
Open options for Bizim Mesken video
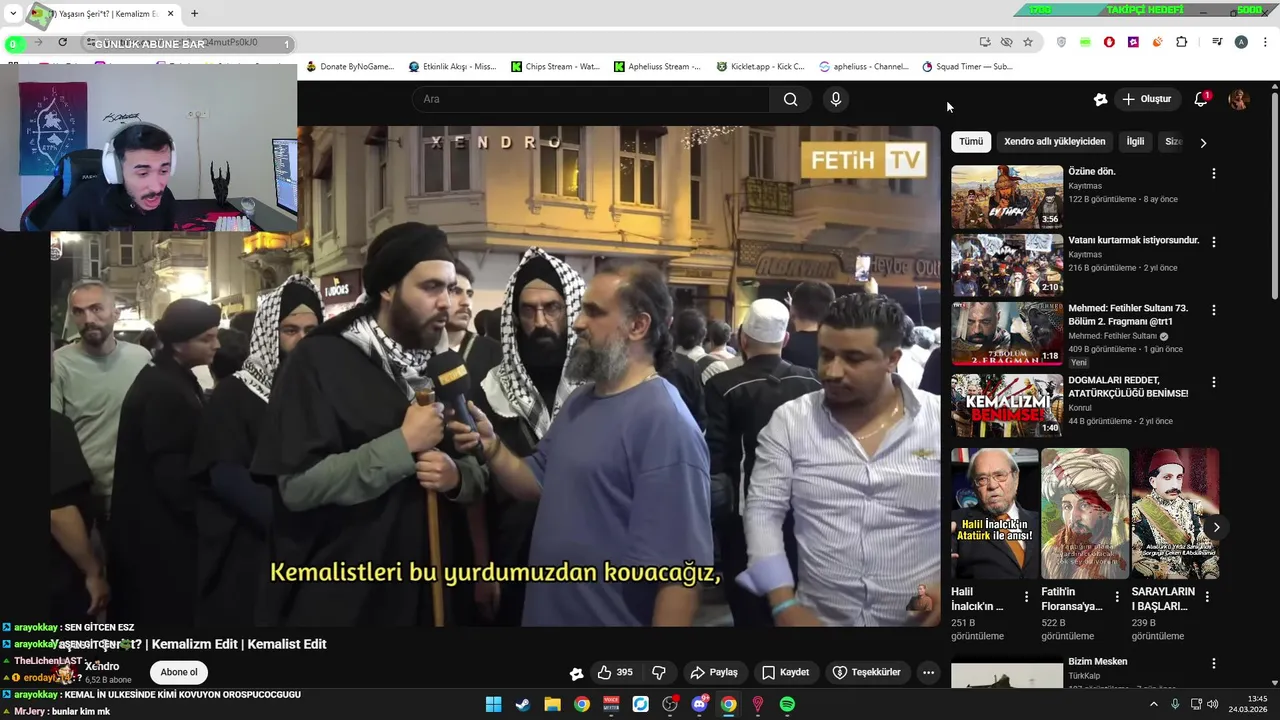[1214, 663]
